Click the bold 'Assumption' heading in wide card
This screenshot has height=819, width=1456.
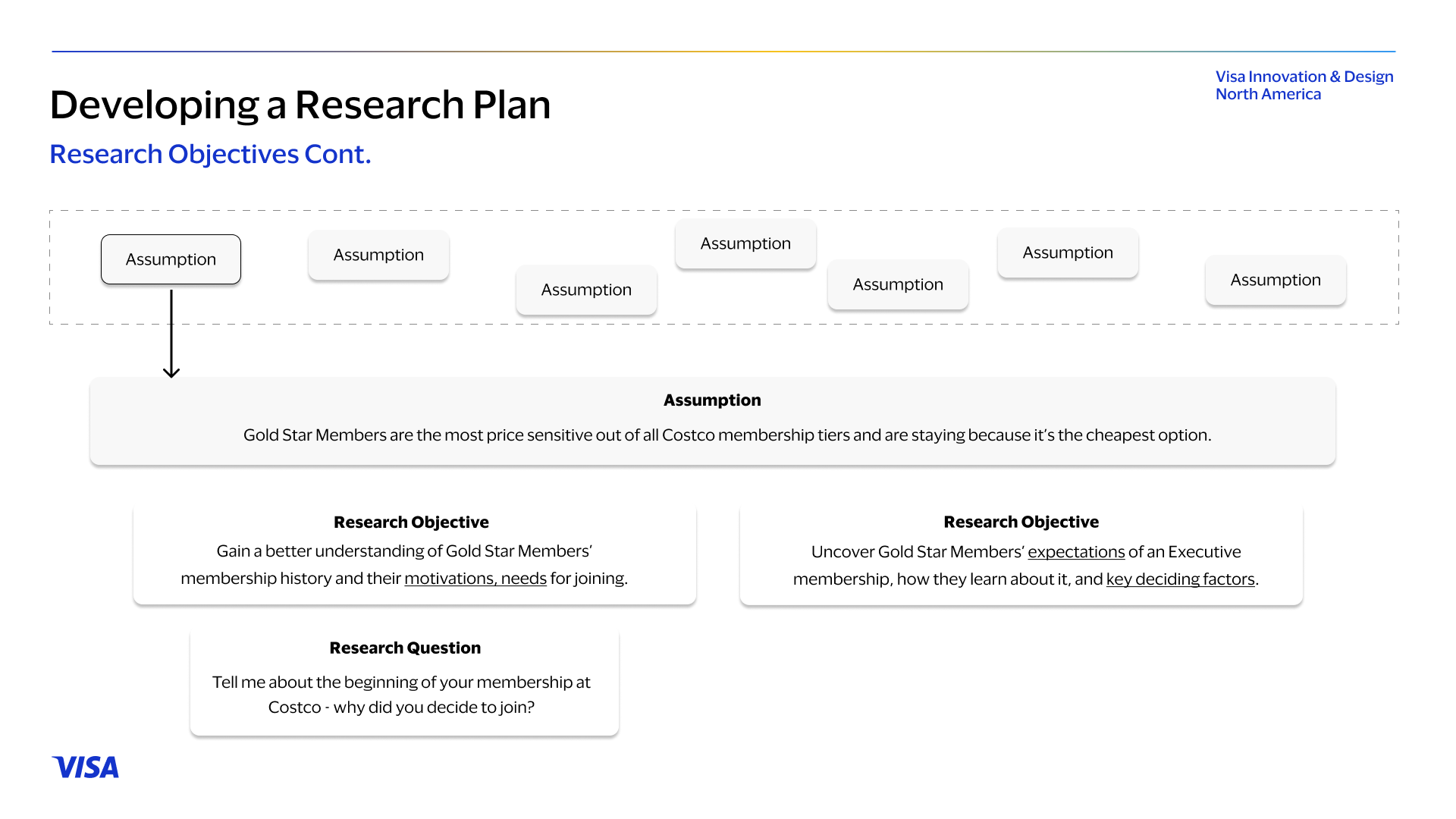tap(712, 400)
